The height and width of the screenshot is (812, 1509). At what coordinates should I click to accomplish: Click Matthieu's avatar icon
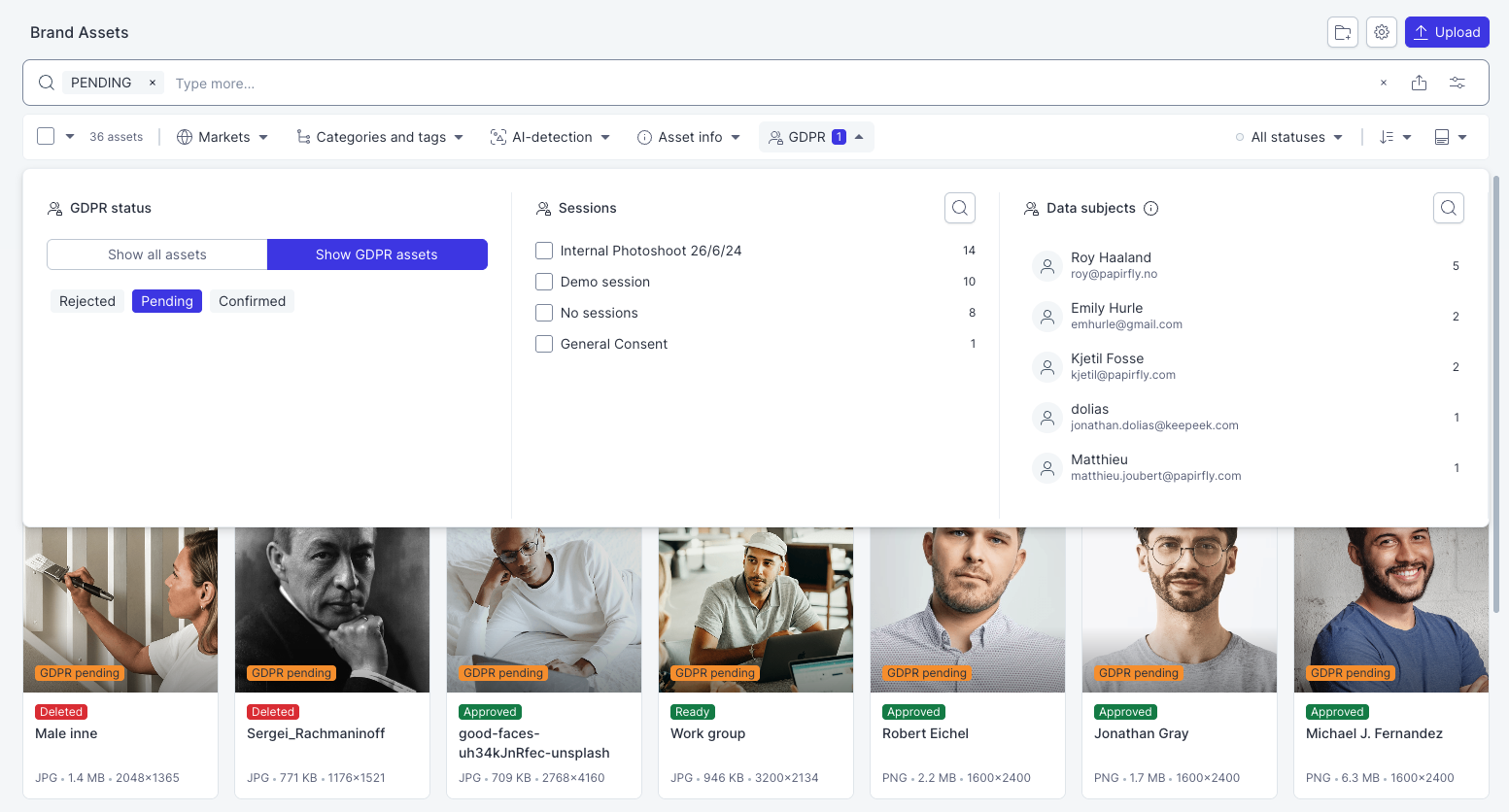[1047, 468]
